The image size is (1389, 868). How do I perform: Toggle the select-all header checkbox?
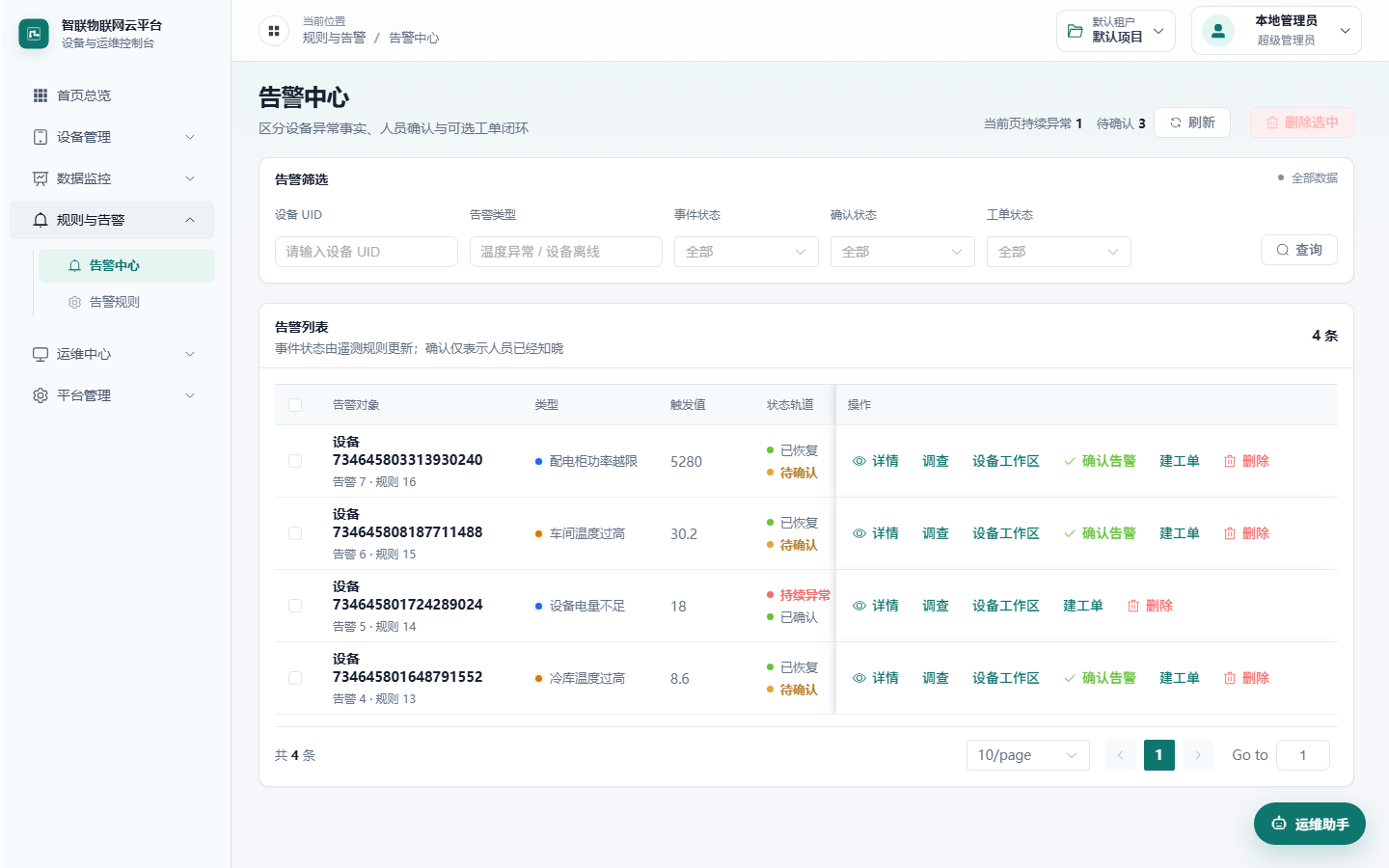(295, 405)
